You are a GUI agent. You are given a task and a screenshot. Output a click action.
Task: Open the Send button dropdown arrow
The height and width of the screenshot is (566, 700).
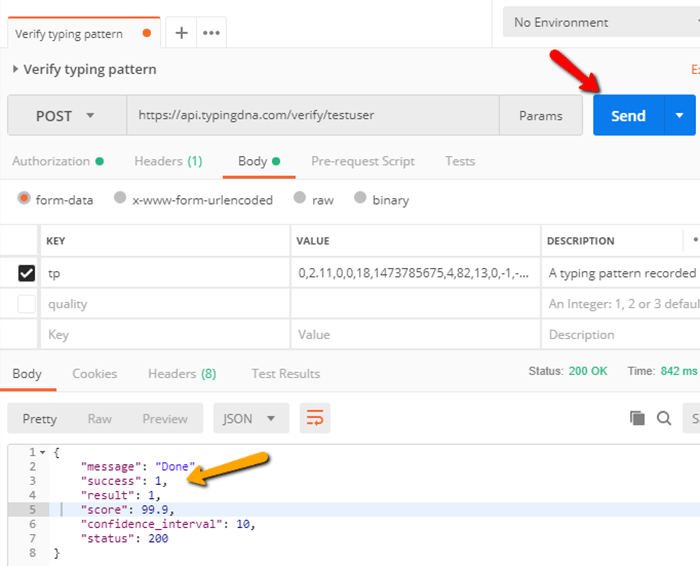pos(679,115)
